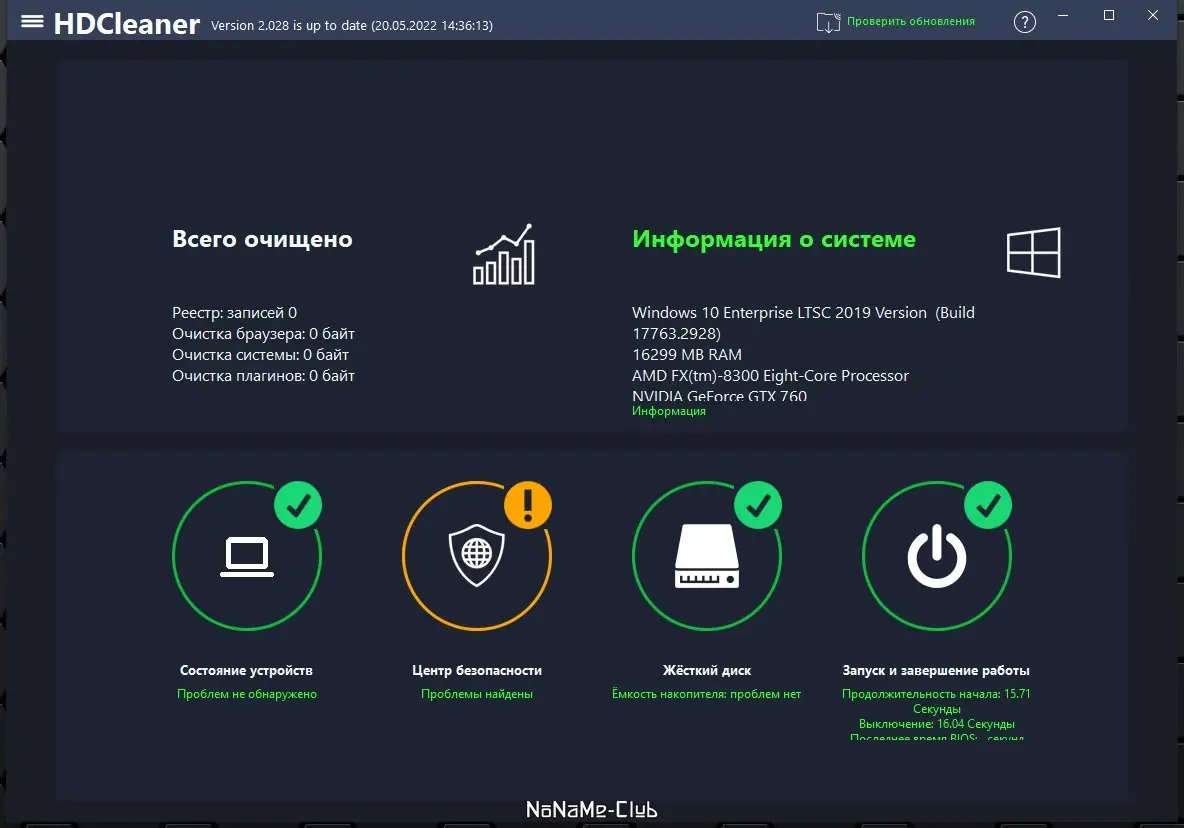Open the hard disk drive icon
This screenshot has height=828, width=1184.
pos(707,556)
